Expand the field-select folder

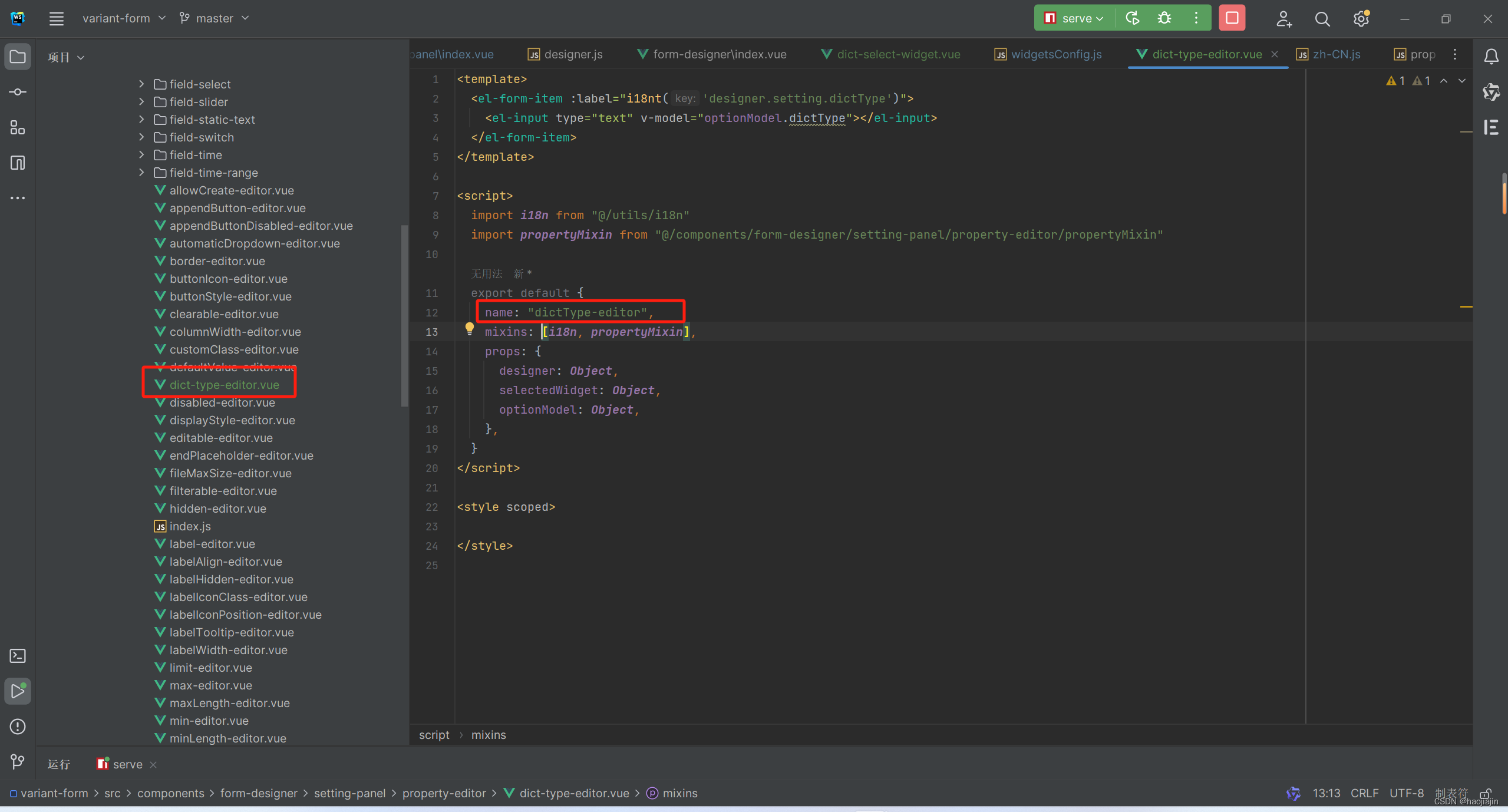tap(141, 84)
